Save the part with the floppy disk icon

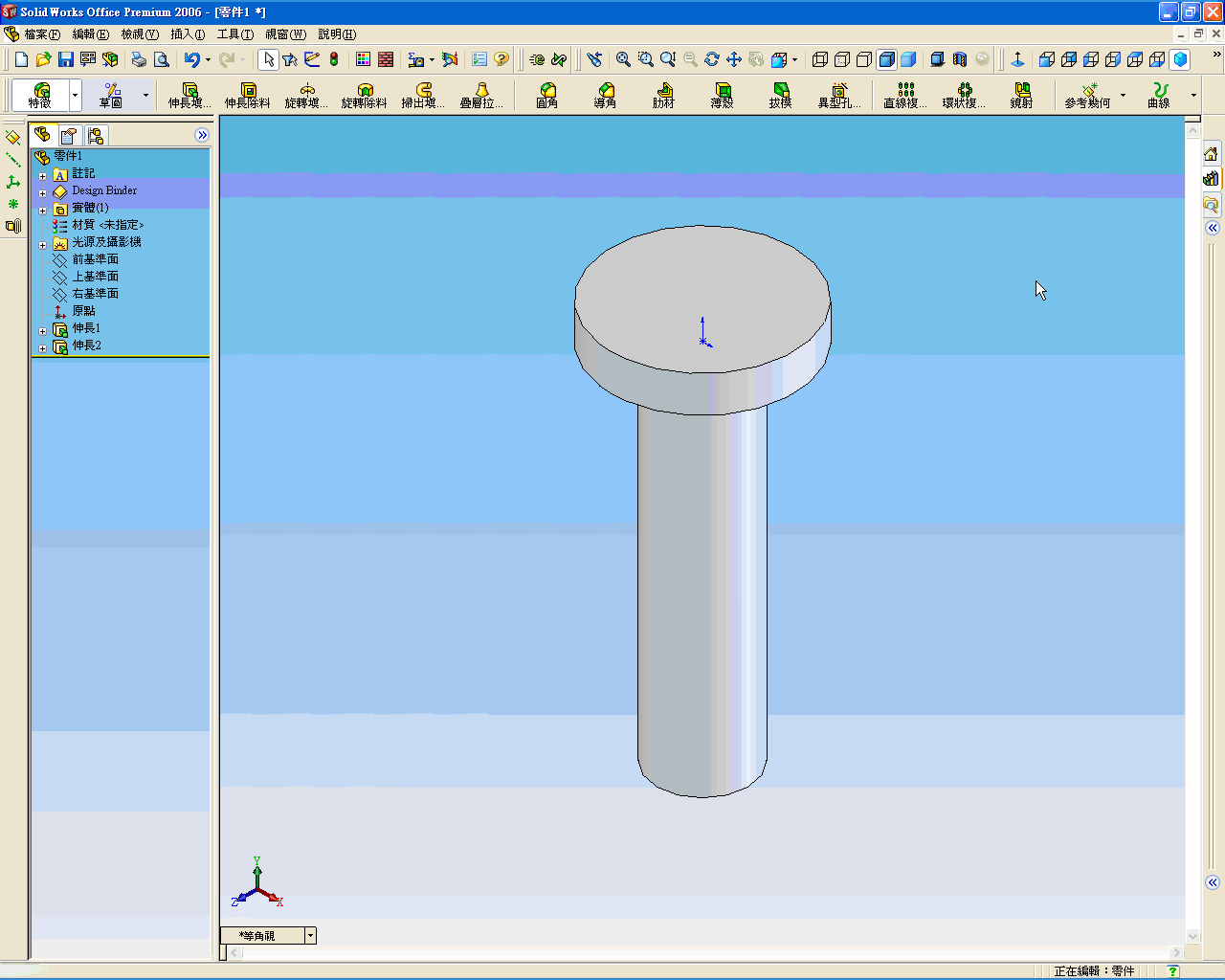point(65,59)
